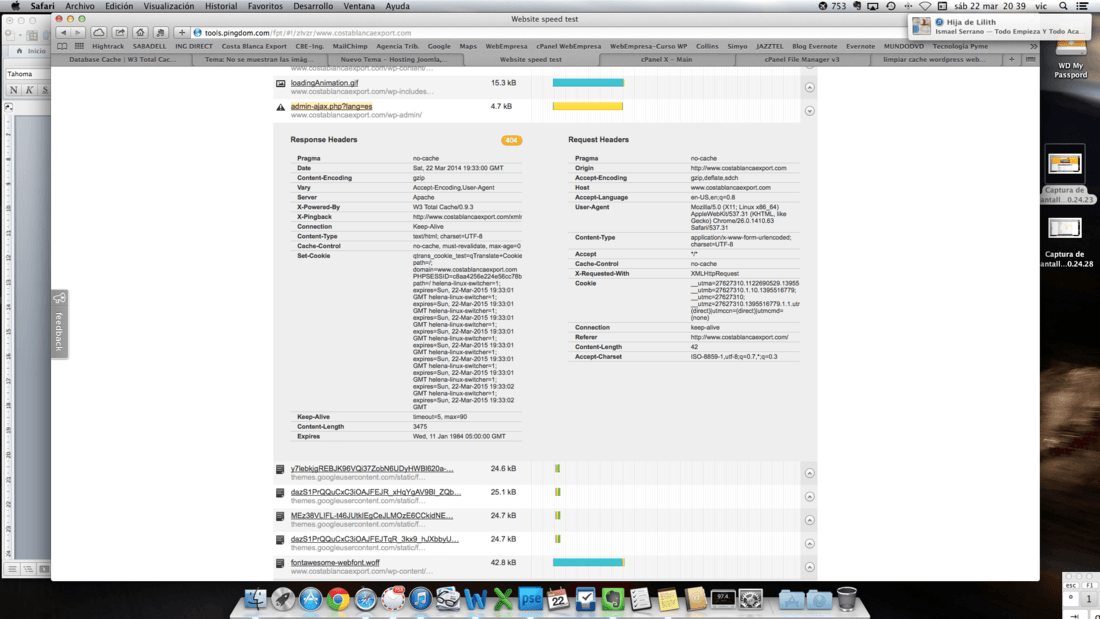Open Microsoft Excel from Dock
1100x619 pixels.
click(503, 599)
